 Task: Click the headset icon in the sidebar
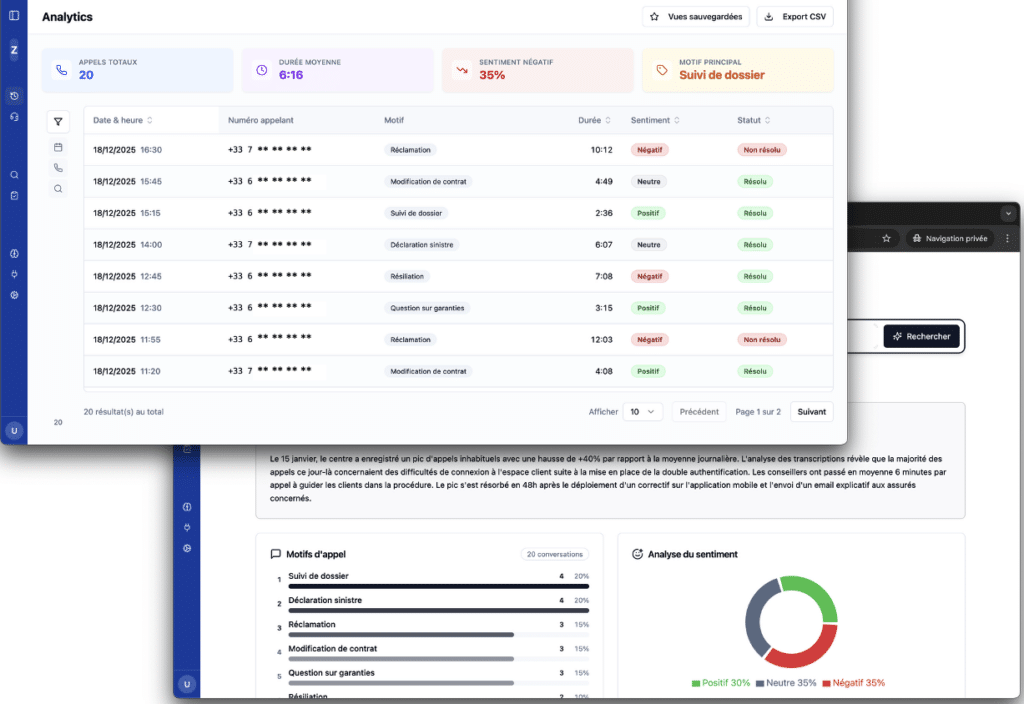click(14, 117)
